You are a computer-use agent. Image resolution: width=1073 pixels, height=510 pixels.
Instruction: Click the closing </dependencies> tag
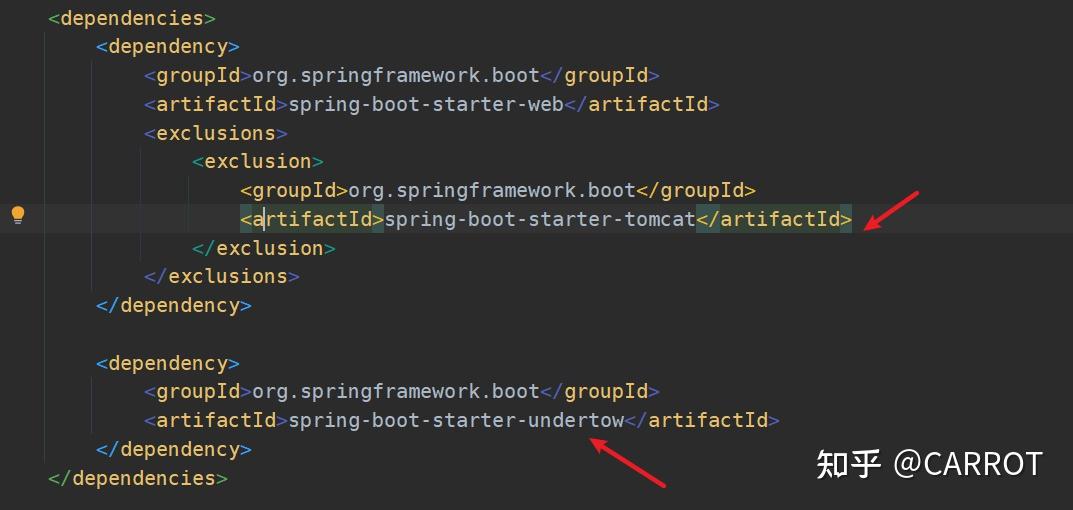(x=138, y=478)
